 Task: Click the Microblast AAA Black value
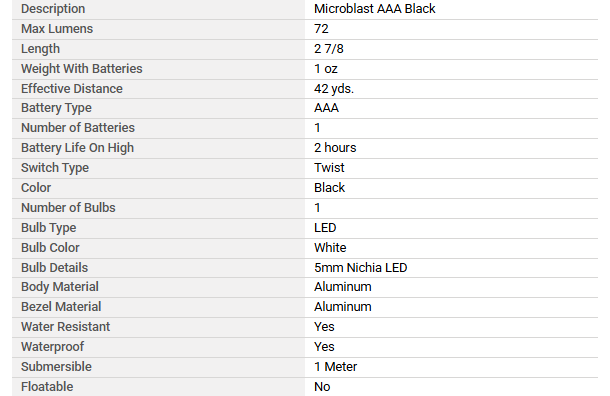[x=375, y=9]
